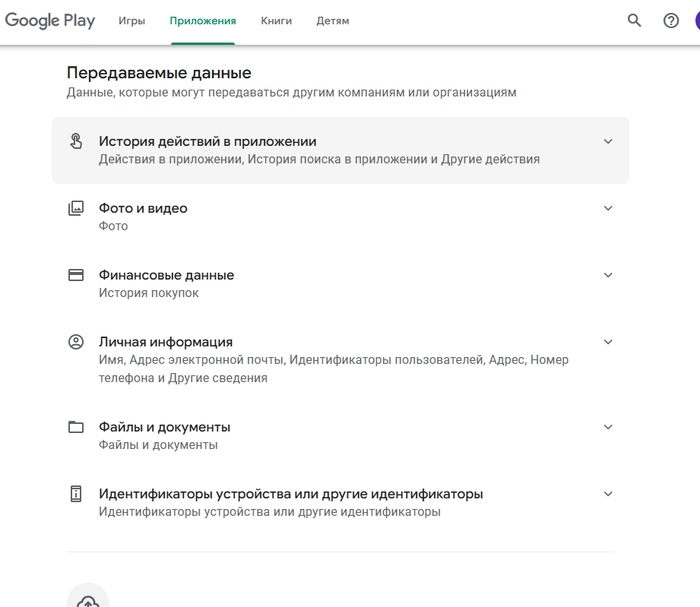This screenshot has height=607, width=700.
Task: Expand the Личная информация chevron
Action: 608,342
